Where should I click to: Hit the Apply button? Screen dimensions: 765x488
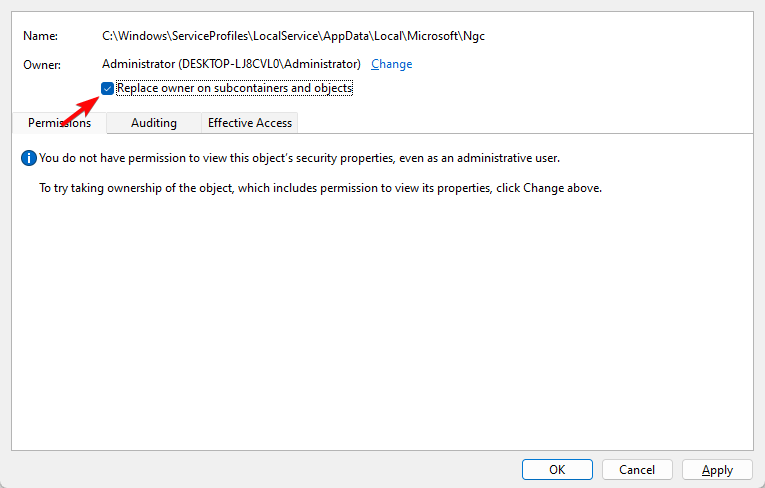717,469
